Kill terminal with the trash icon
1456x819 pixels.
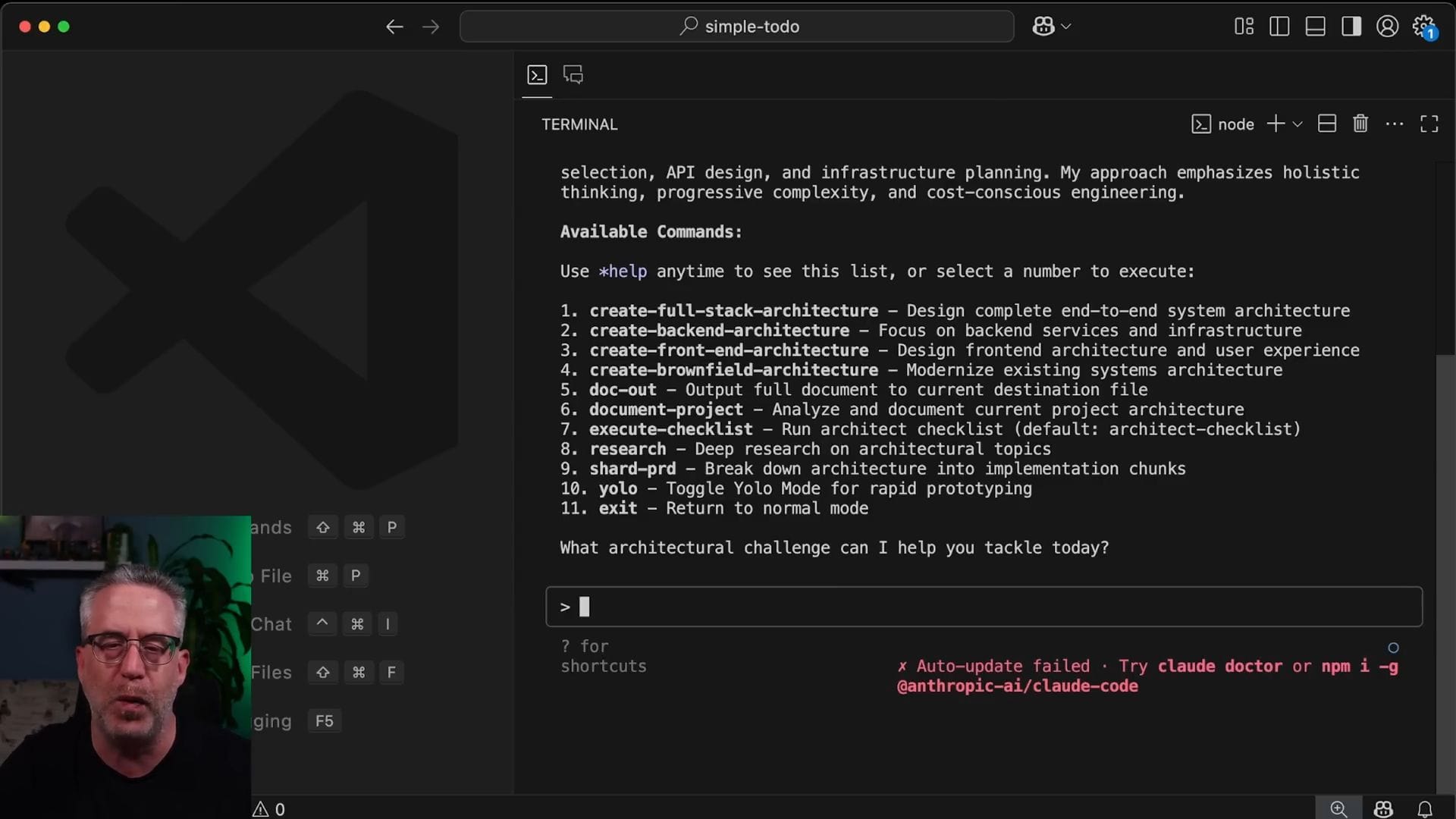(1360, 124)
